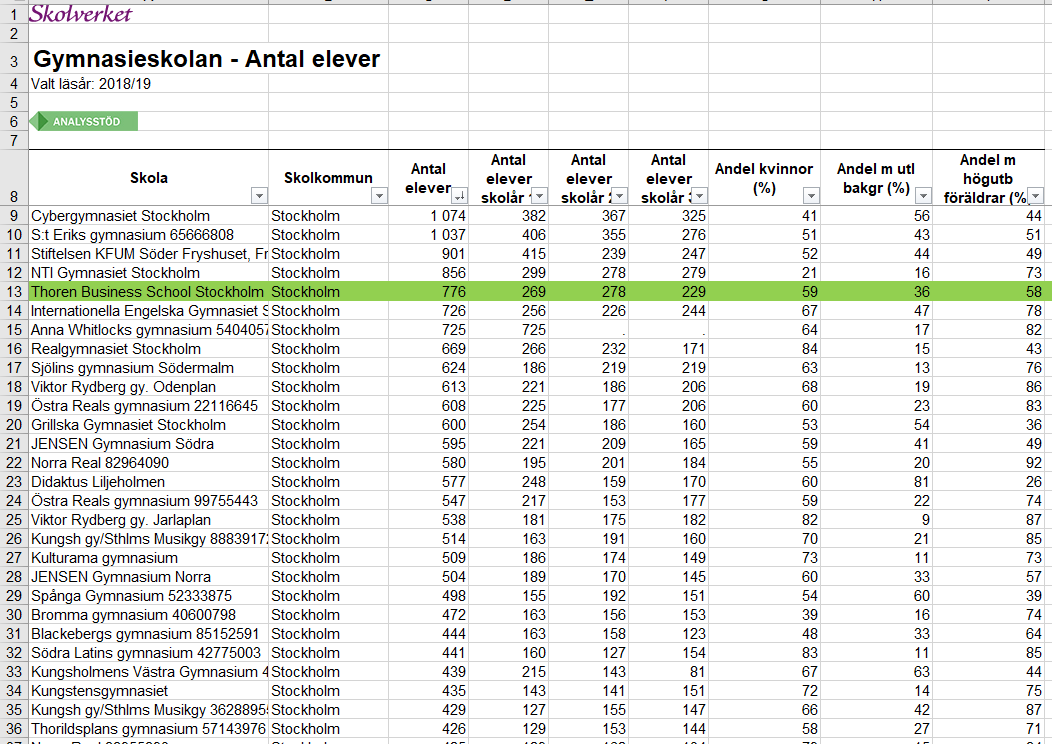Select Didaktus Liljeholmen utl bakgr value 81

point(876,482)
